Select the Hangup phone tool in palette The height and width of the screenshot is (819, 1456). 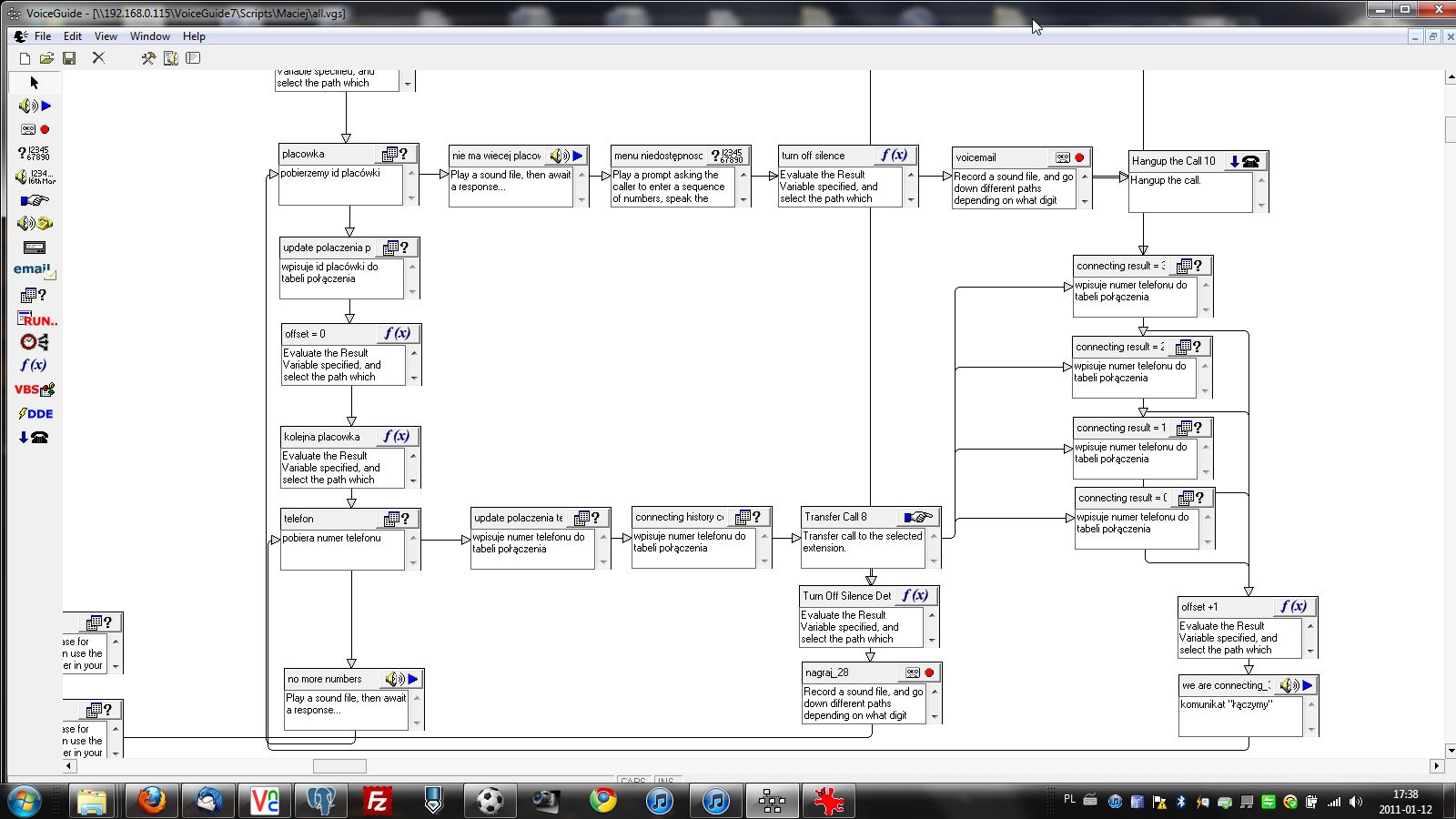click(x=34, y=437)
